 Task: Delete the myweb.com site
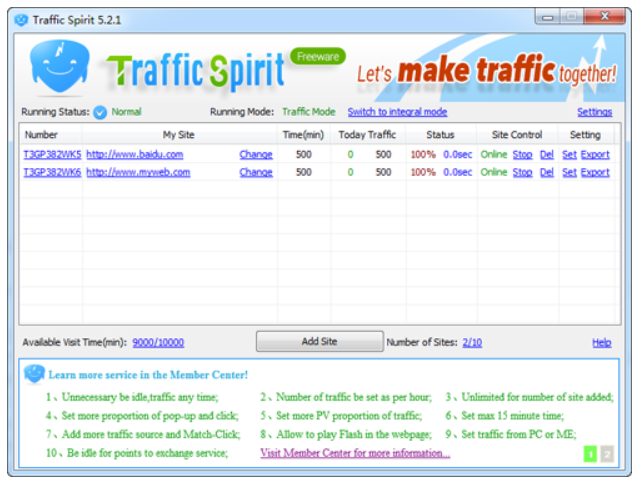coord(547,172)
